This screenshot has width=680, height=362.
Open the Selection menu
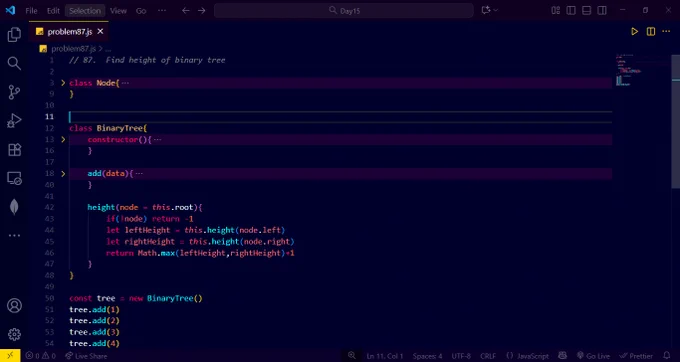[85, 11]
